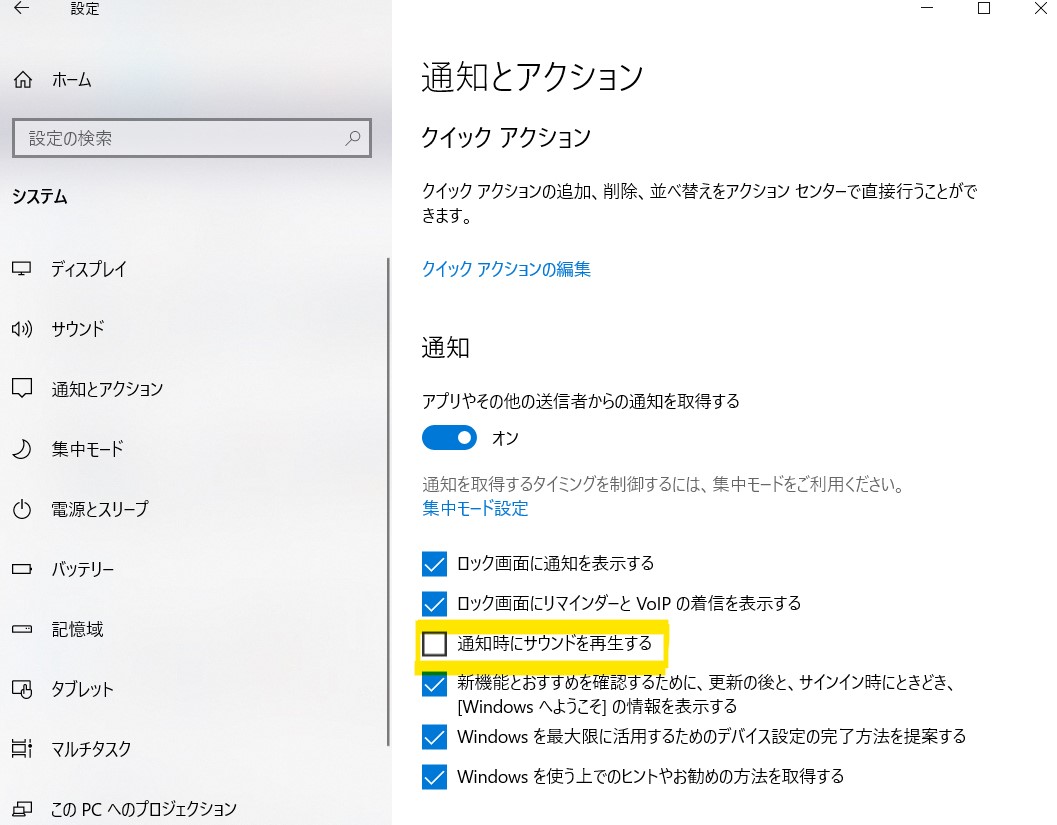Select the タブレット icon in sidebar
Image resolution: width=1057 pixels, height=825 pixels.
(21, 688)
